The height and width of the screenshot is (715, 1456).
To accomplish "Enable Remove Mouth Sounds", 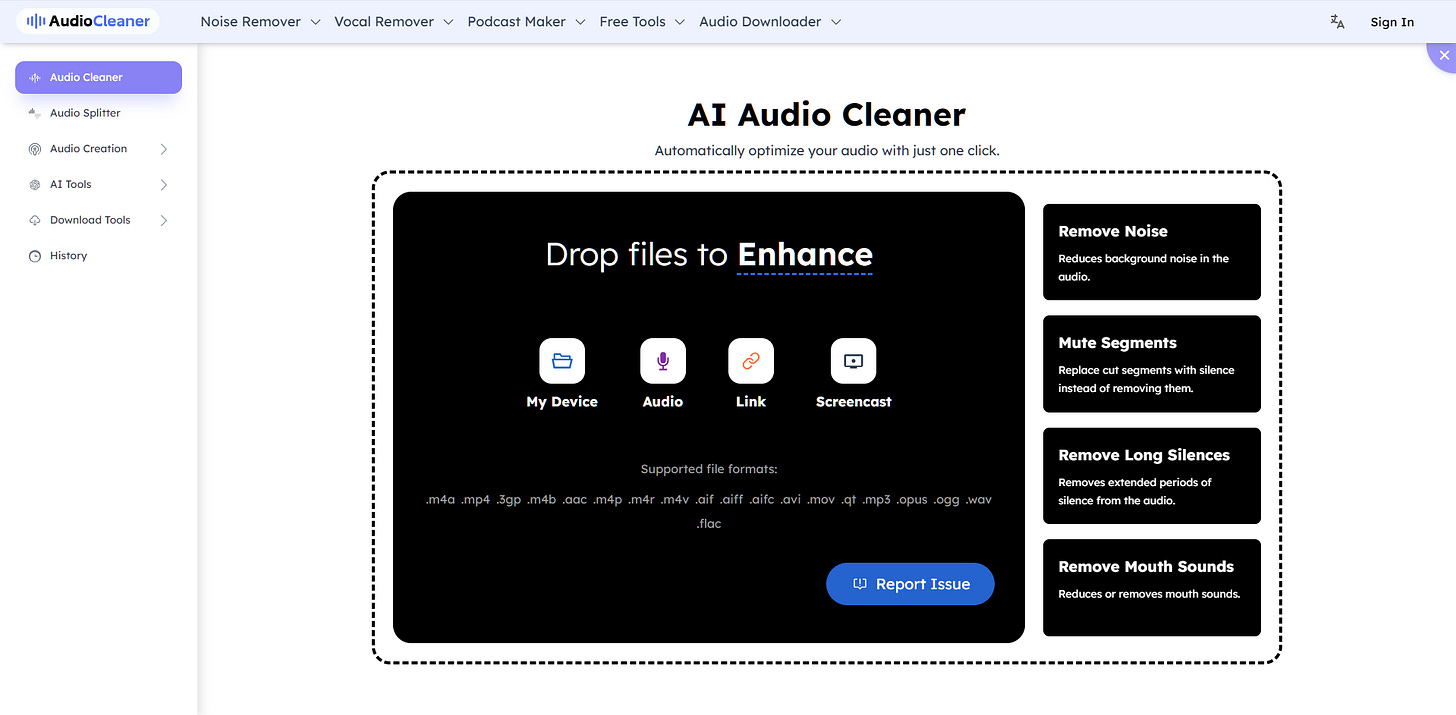I will pos(1151,588).
